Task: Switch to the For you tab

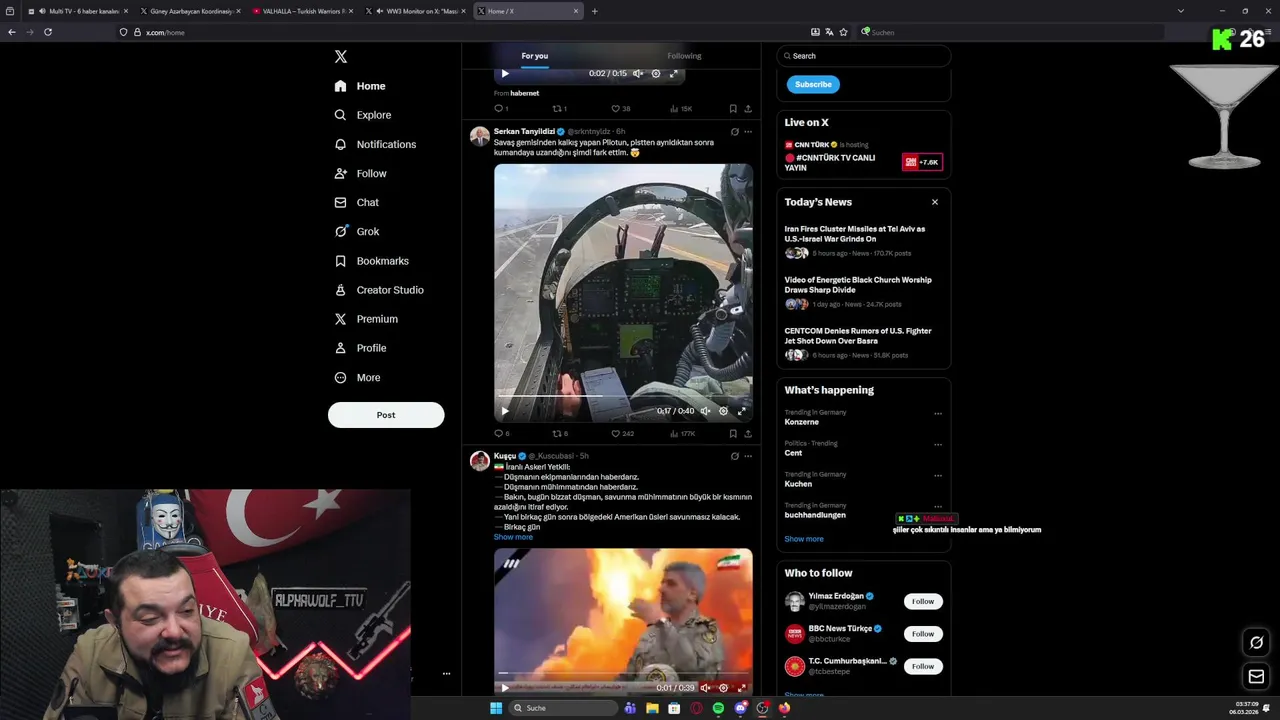Action: pos(534,56)
